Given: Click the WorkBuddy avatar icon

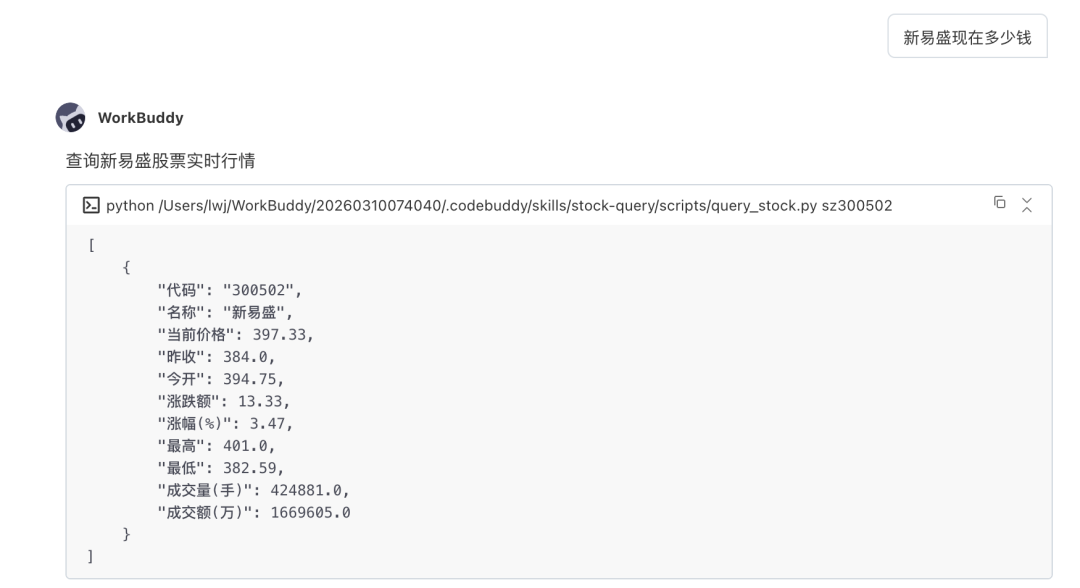Looking at the screenshot, I should (71, 117).
